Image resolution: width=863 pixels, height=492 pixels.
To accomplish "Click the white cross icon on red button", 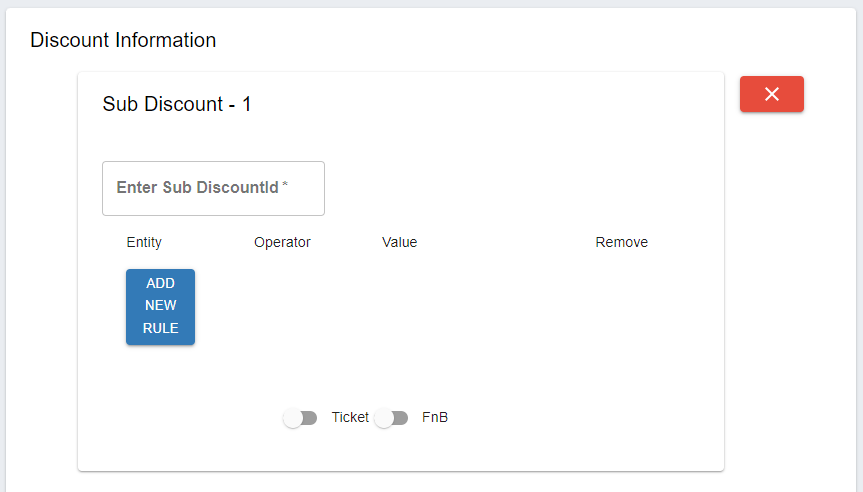I will pyautogui.click(x=771, y=94).
